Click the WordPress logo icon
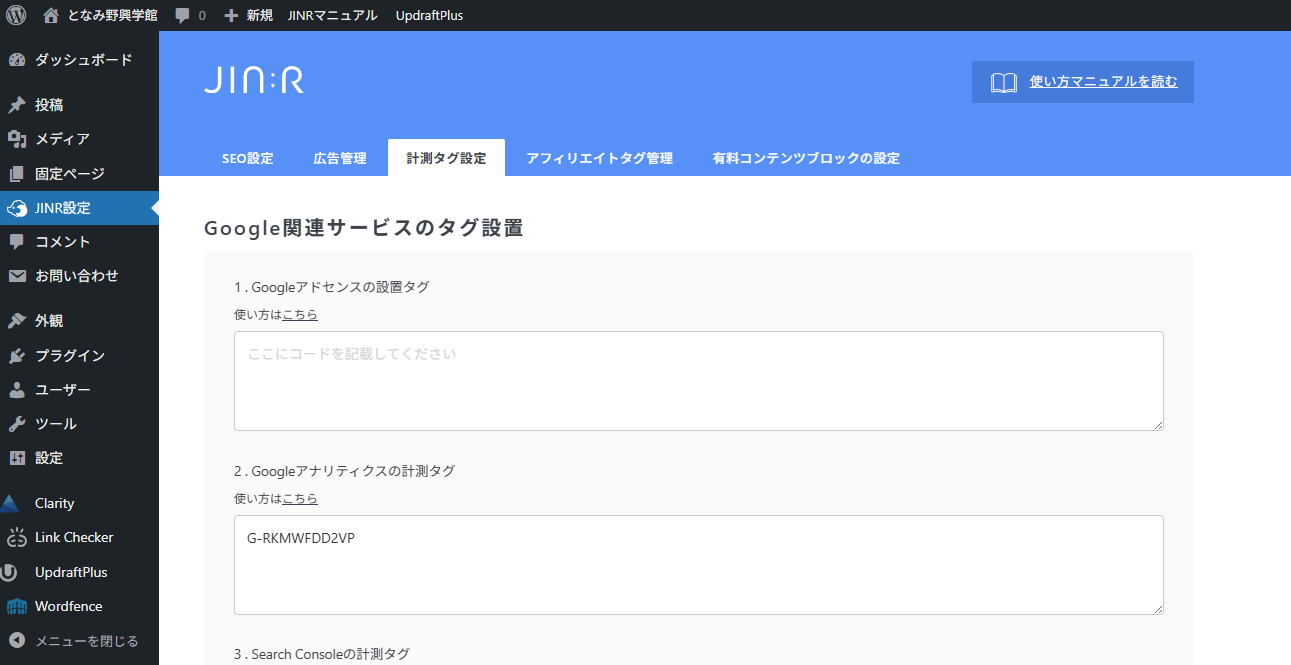This screenshot has width=1291, height=665. click(16, 15)
